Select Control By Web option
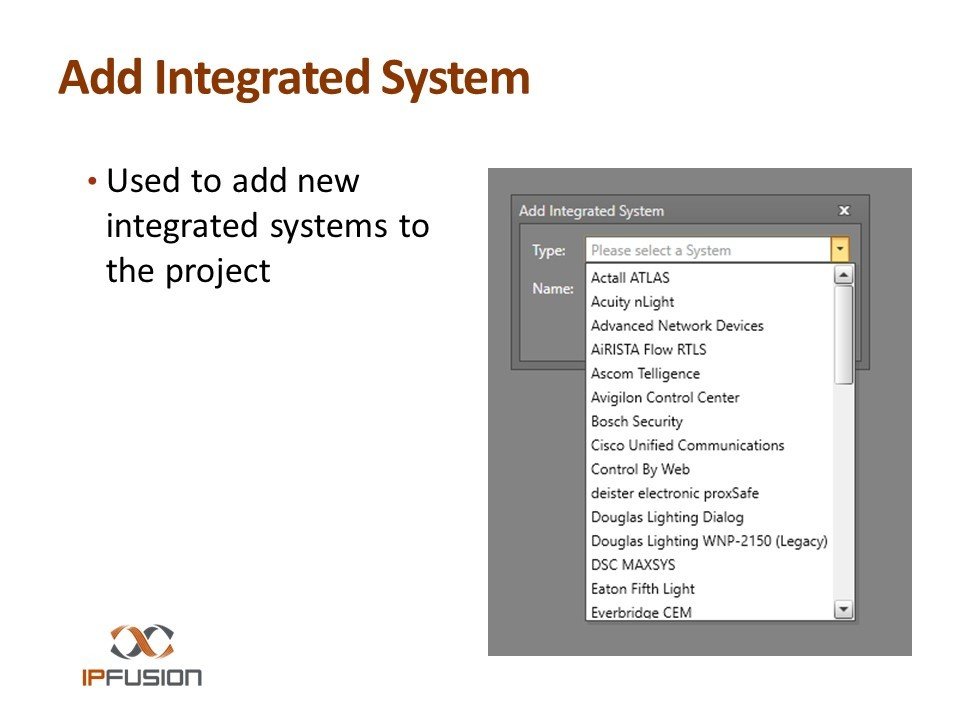Viewport: 960px width, 720px height. [710, 469]
